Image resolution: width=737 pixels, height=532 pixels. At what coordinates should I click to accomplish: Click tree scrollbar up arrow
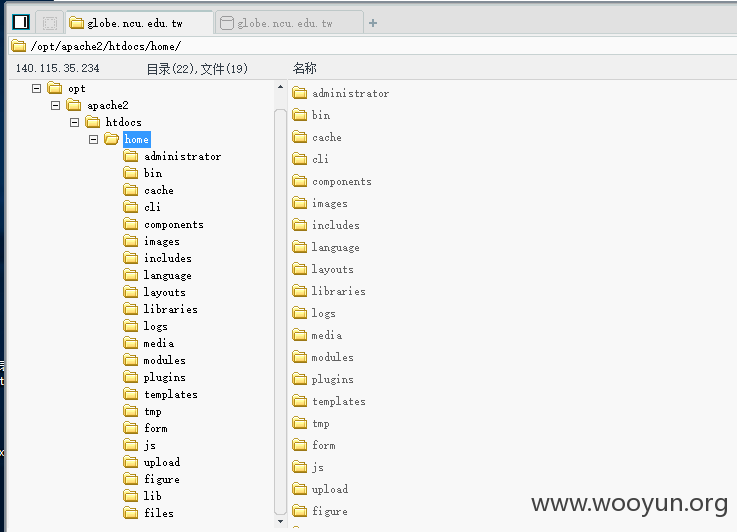point(280,87)
